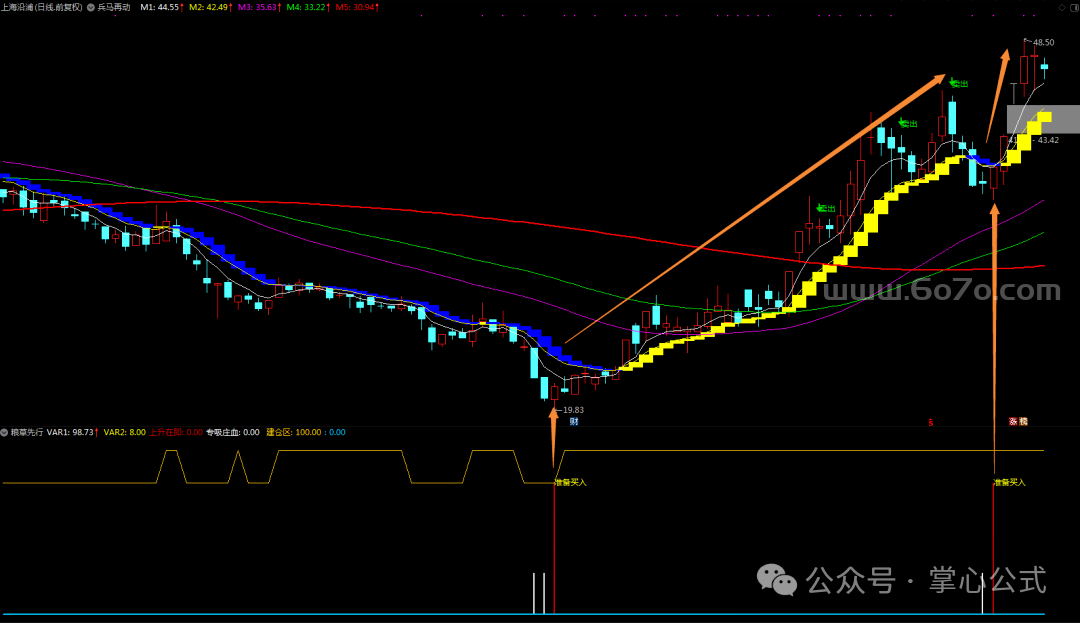Click the 19.83 low price label
Screen dimensions: 1080x623
(572, 410)
